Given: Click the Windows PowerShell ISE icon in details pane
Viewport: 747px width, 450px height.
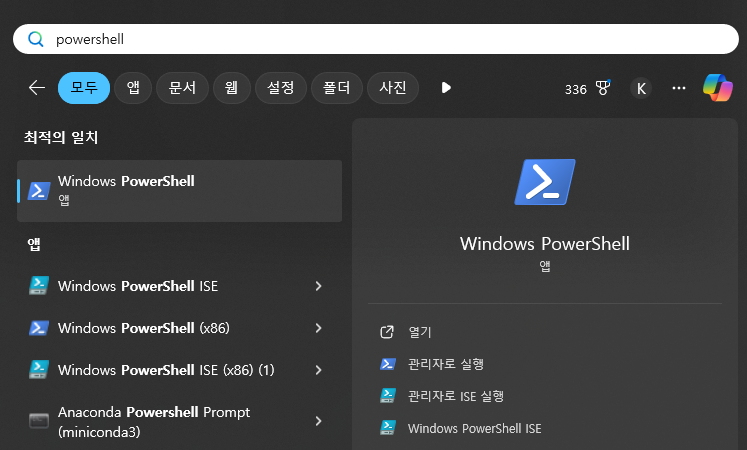Looking at the screenshot, I should tap(388, 428).
